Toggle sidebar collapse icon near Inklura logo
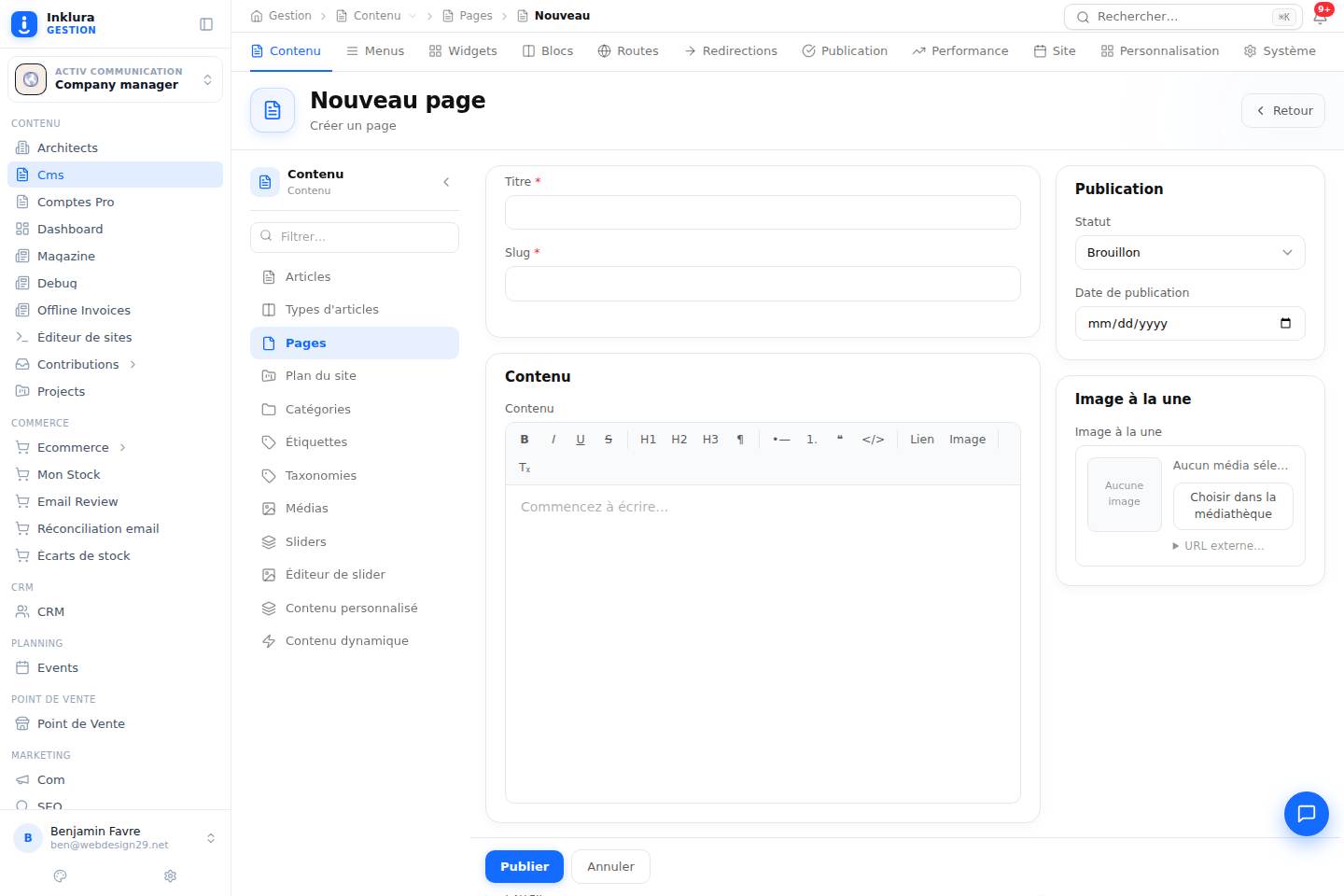 coord(206,24)
